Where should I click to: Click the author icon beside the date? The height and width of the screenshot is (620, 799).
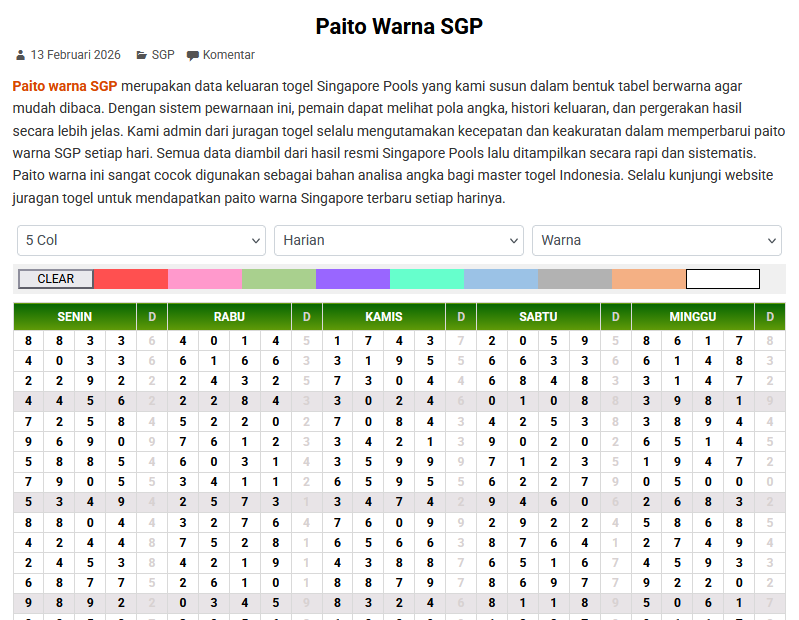(x=20, y=55)
